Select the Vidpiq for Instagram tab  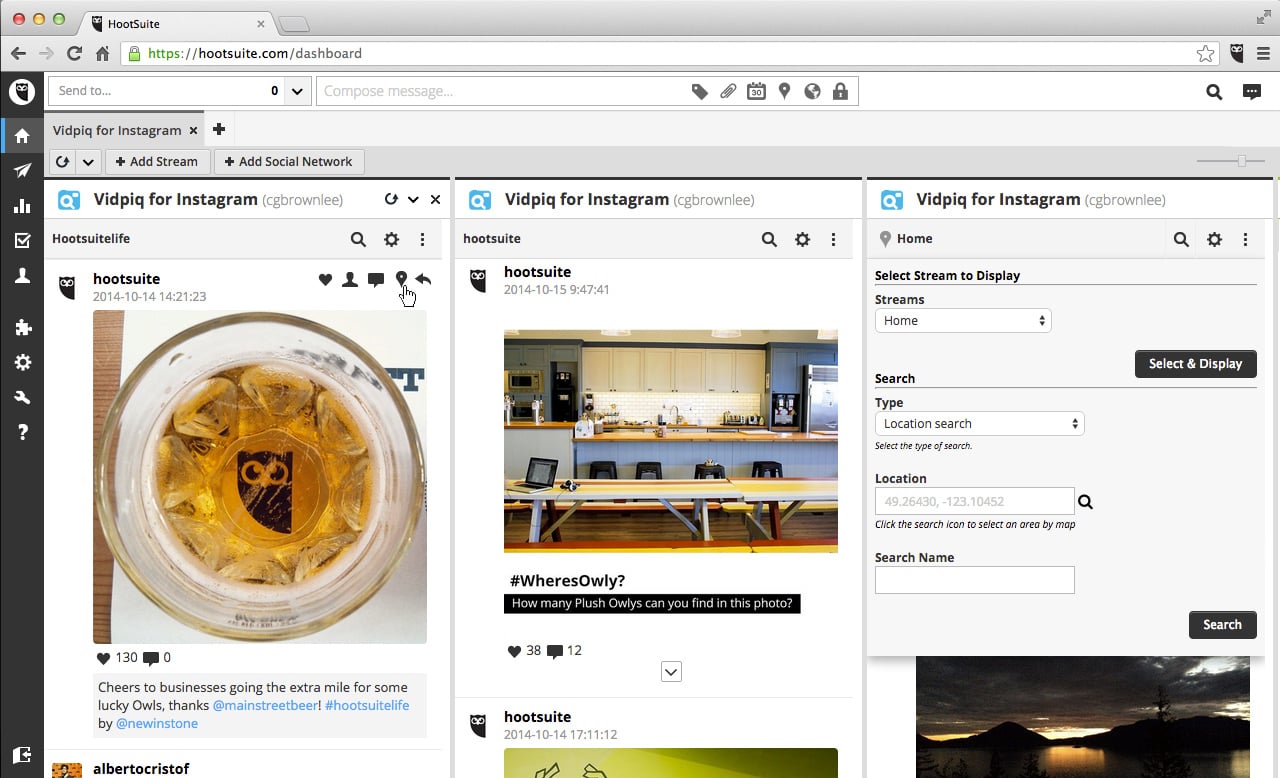pyautogui.click(x=117, y=130)
